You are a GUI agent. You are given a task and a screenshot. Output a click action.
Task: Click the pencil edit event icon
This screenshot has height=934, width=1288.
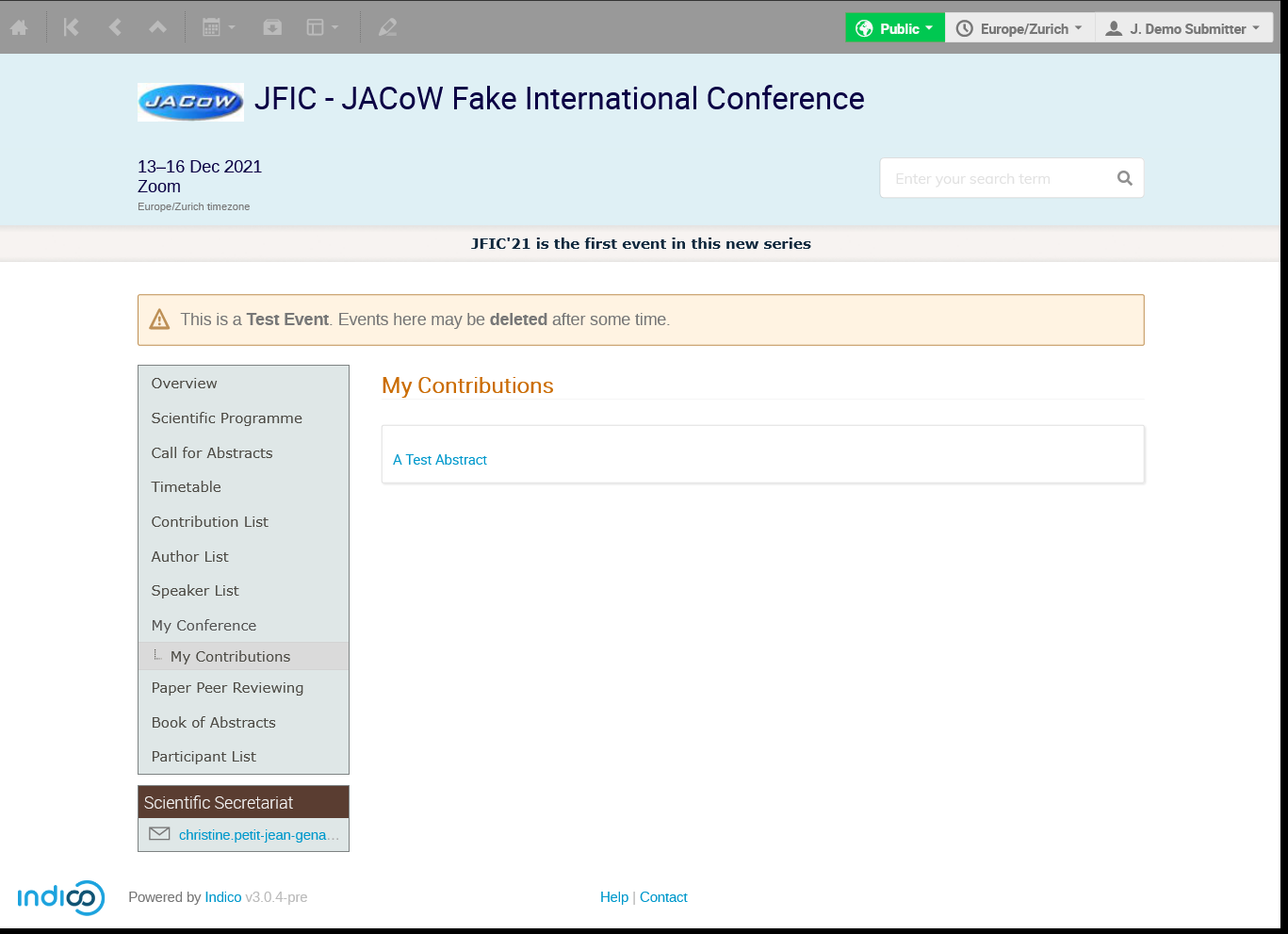pyautogui.click(x=387, y=27)
